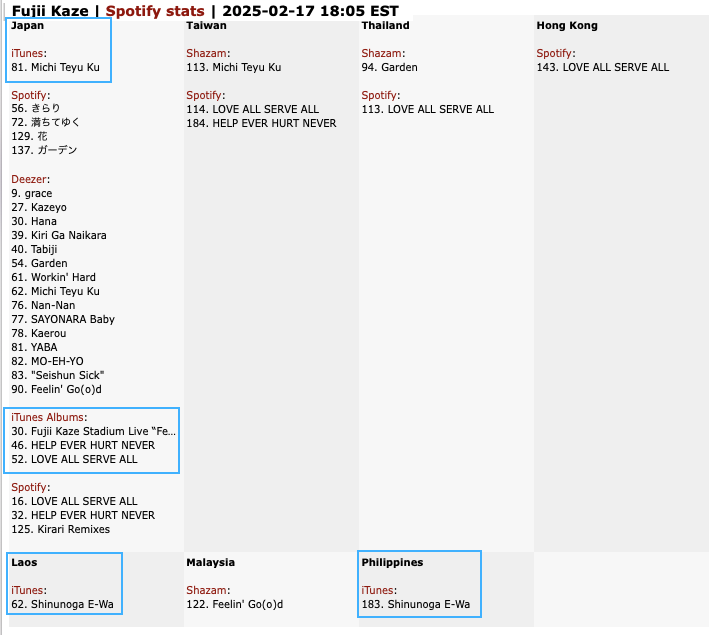711x635 pixels.
Task: Select "62. Shinunoga E-Wa" under Laos
Action: (63, 604)
